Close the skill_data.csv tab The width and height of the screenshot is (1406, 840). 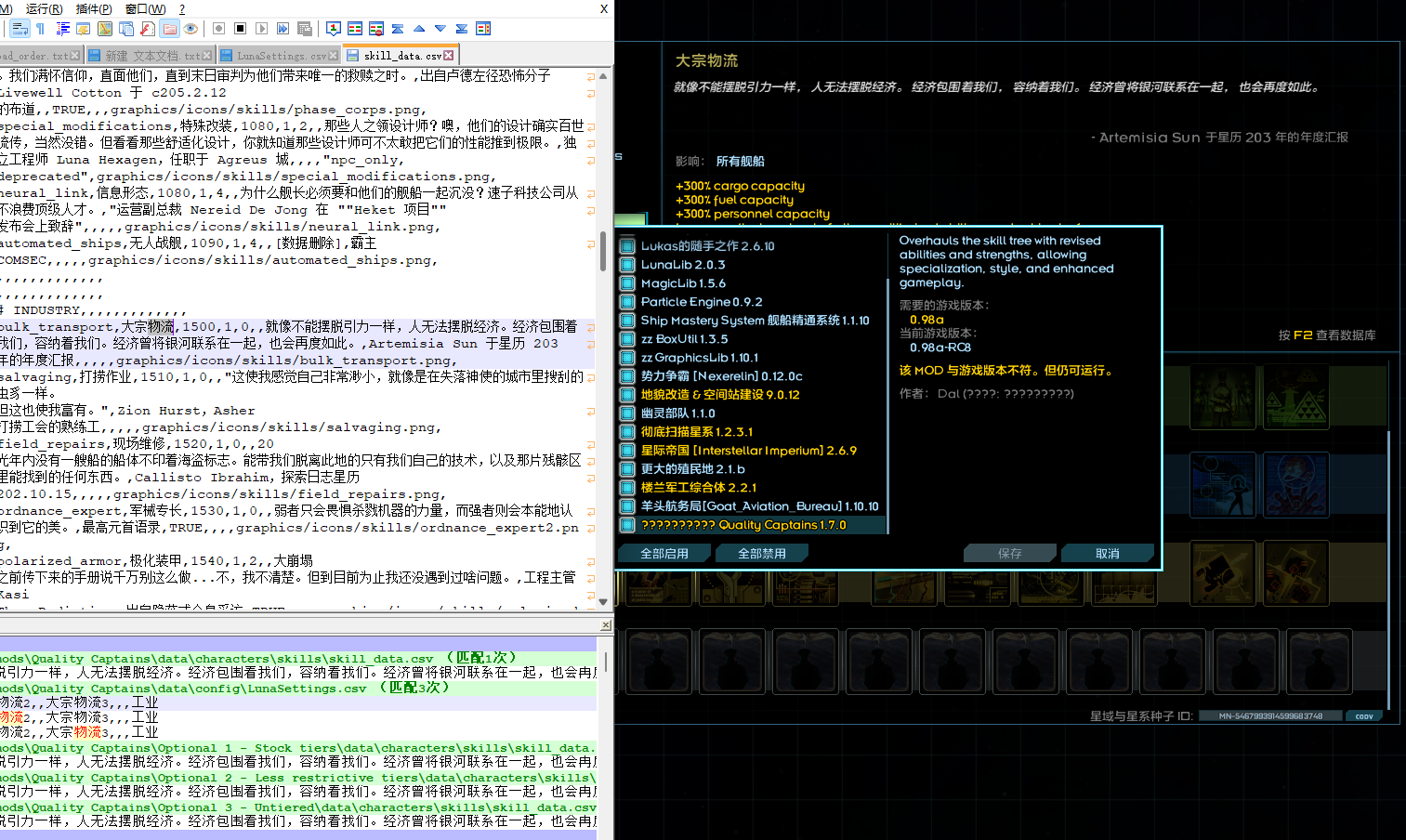pos(449,56)
